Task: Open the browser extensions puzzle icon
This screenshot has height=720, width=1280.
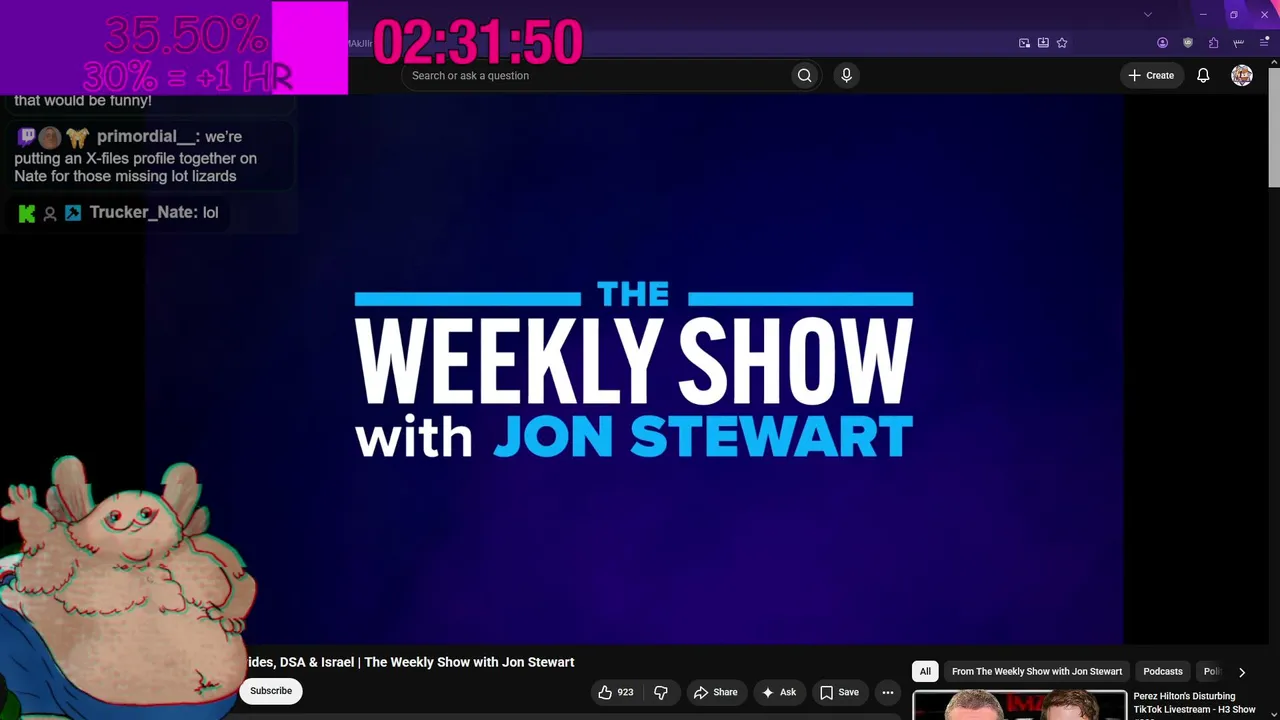Action: coord(1213,43)
